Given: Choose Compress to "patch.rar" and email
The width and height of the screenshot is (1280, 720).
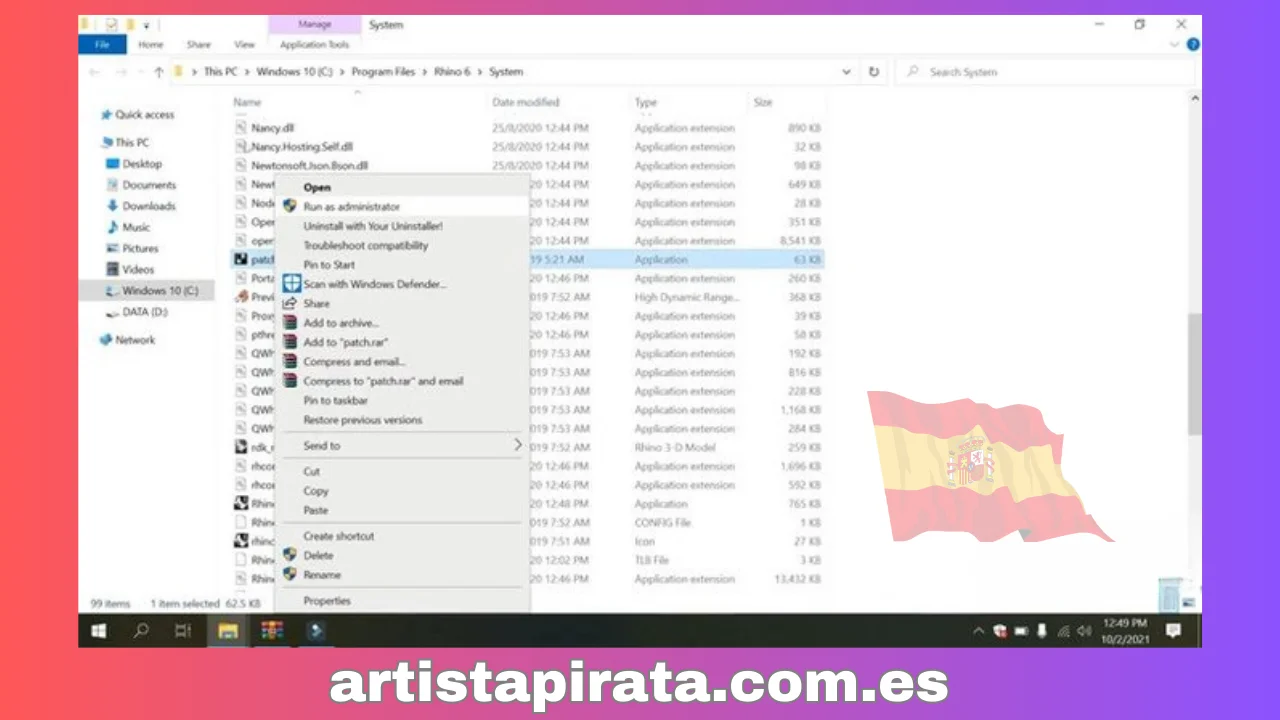Looking at the screenshot, I should [384, 381].
